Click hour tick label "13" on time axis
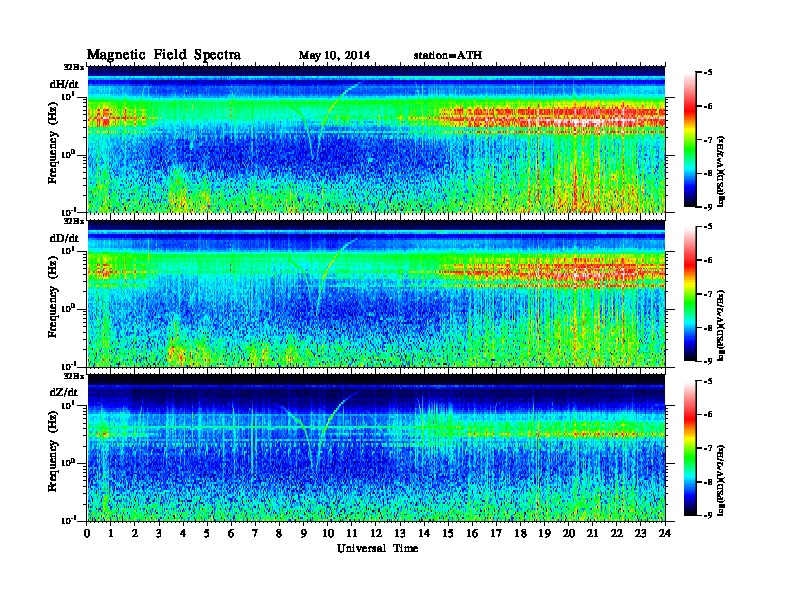The image size is (792, 612). (400, 533)
